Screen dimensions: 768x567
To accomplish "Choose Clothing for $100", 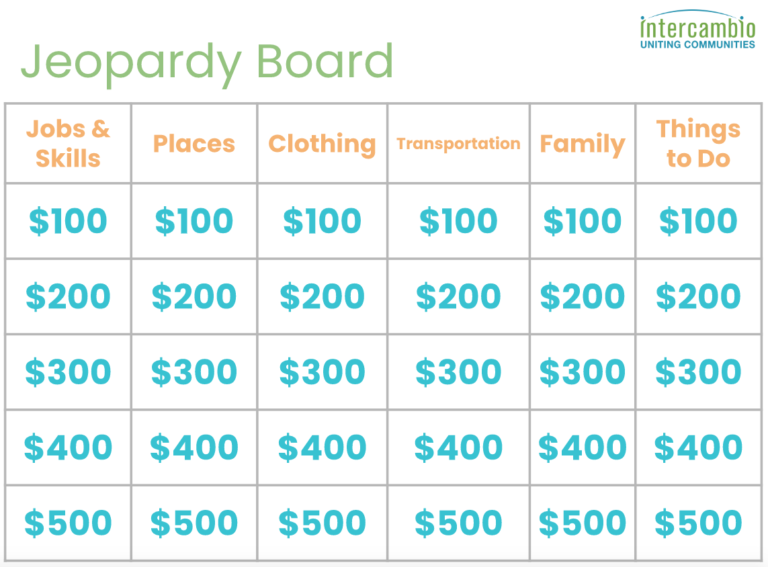I will pos(322,221).
